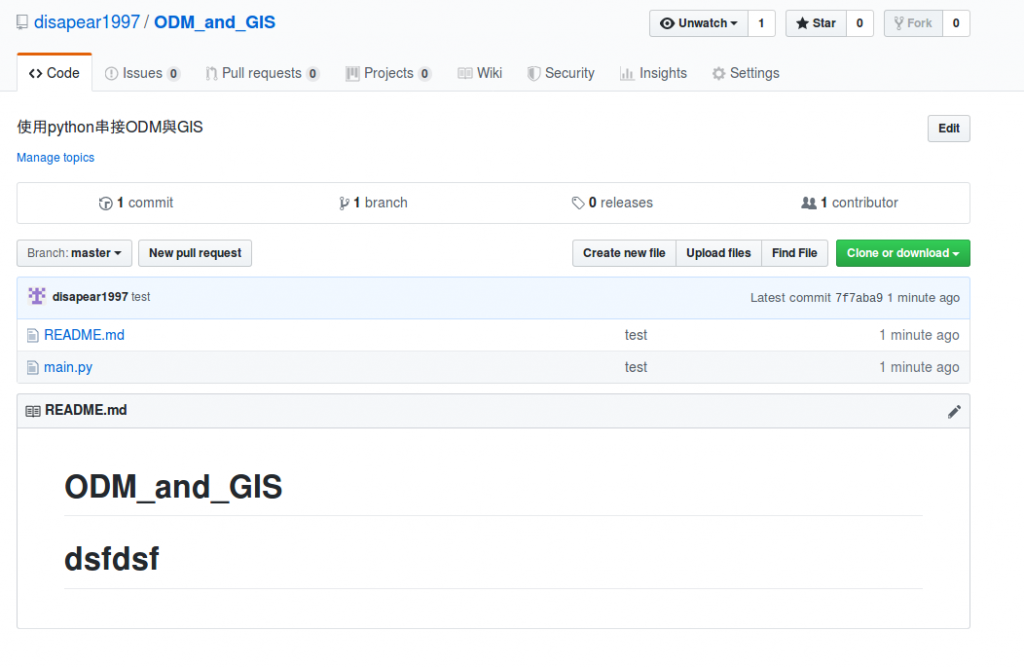View the 1 branch list
Screen dimensions: 1024x668
374,203
